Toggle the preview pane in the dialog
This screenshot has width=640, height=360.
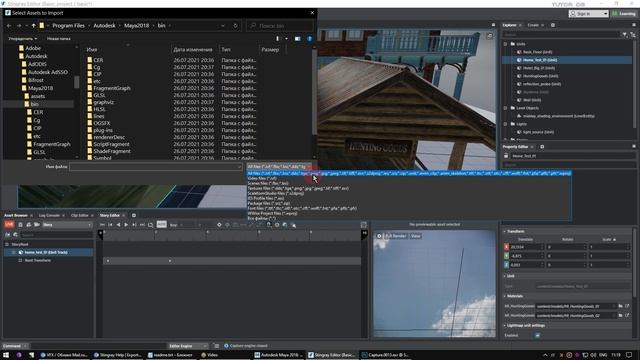pyautogui.click(x=298, y=39)
